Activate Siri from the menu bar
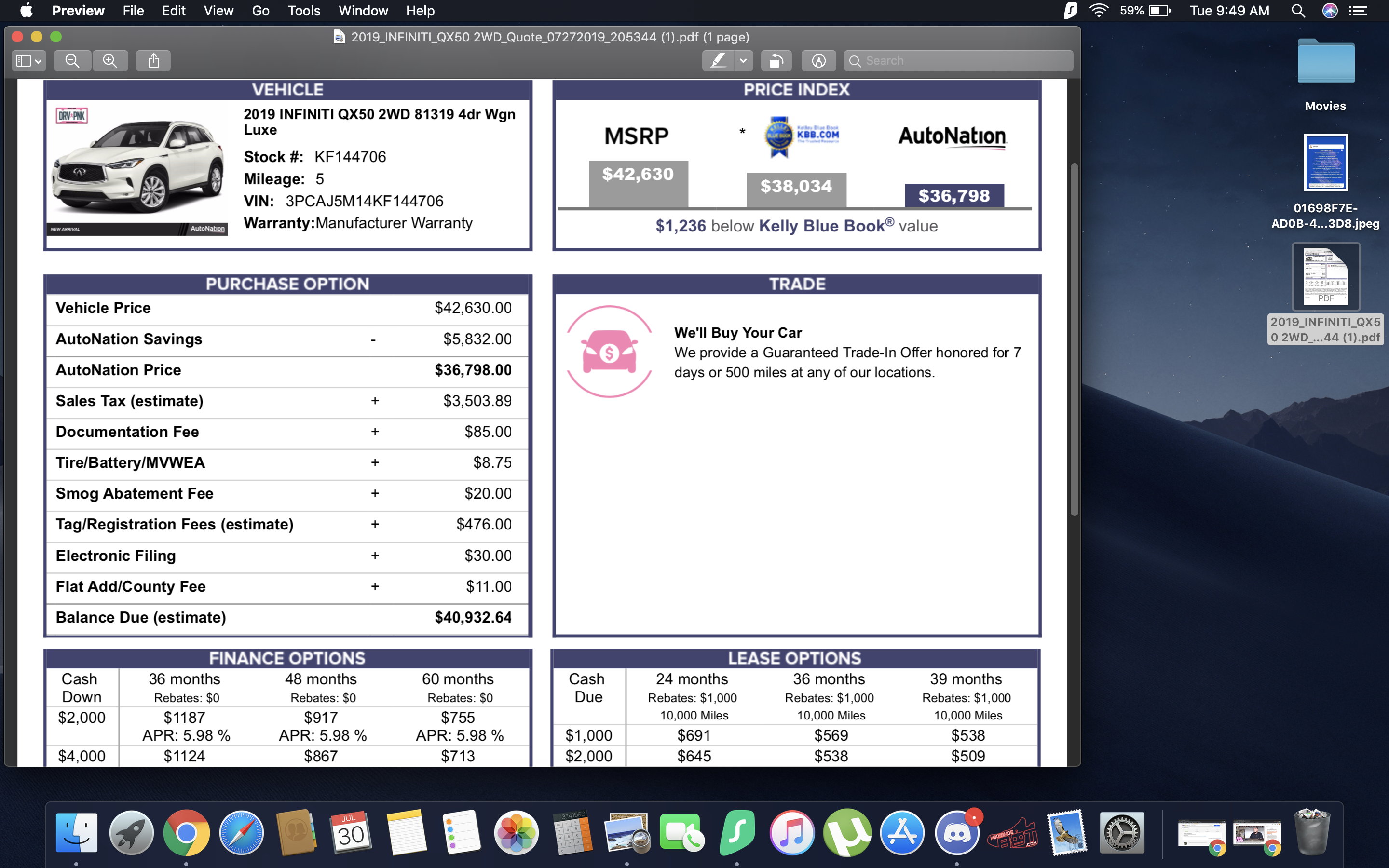 (1330, 10)
